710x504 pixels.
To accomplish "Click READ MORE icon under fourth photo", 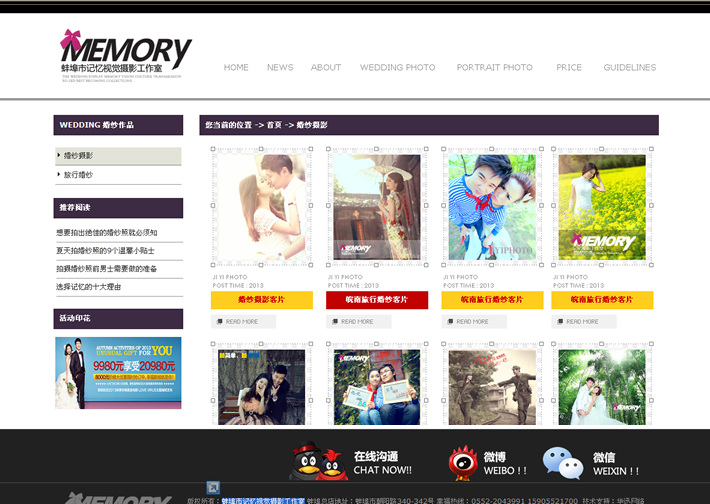I will pos(559,322).
